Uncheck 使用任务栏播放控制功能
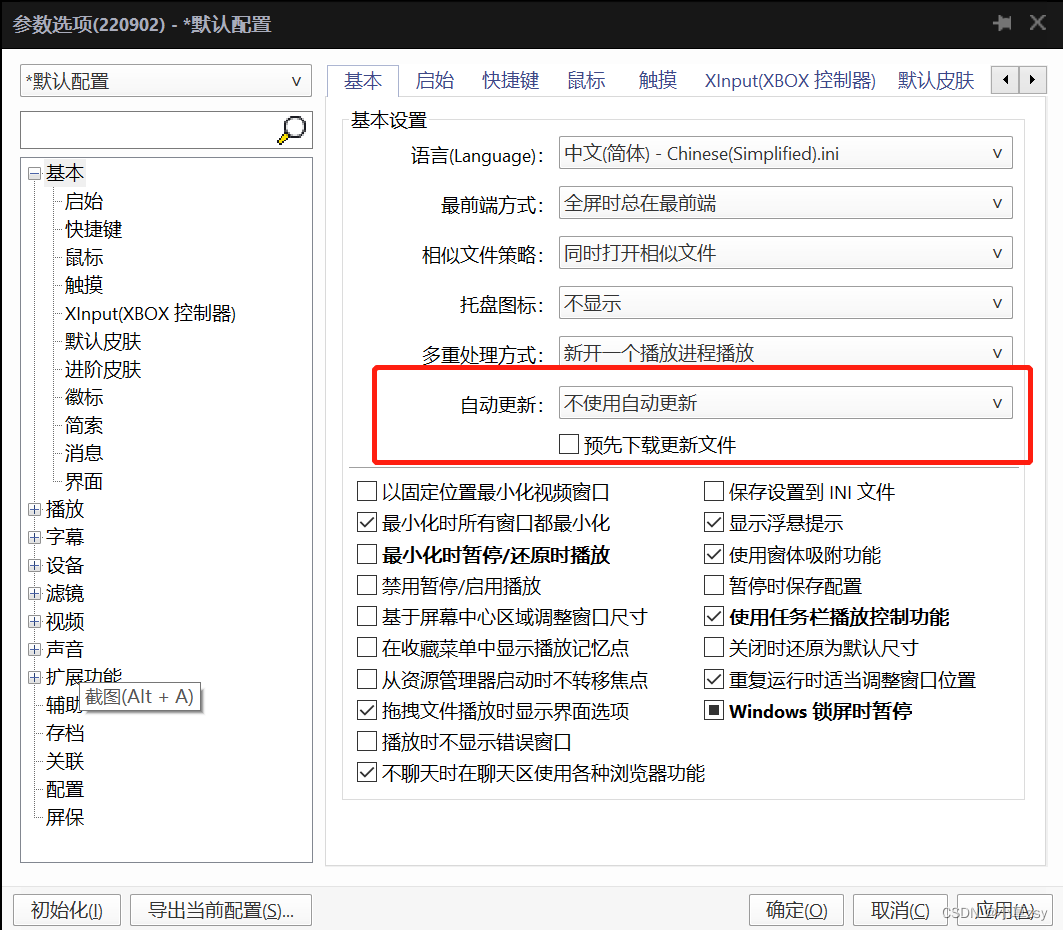 tap(714, 617)
